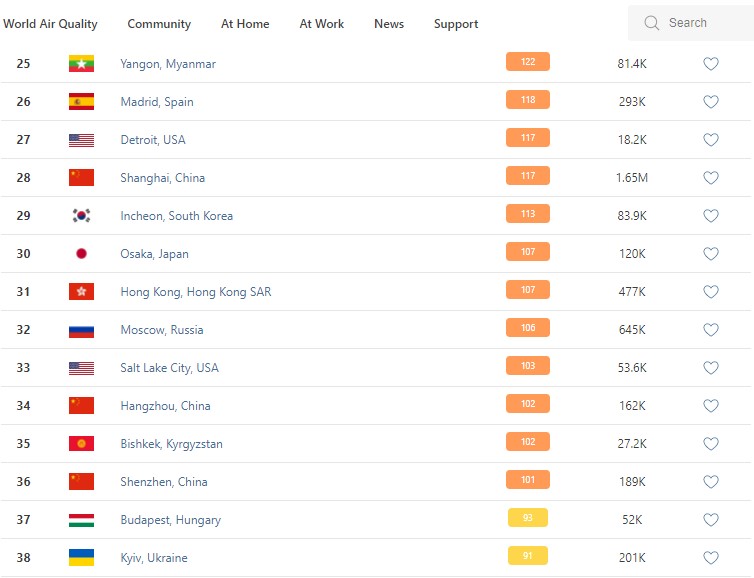
Task: Click the Hungary flag icon
Action: (81, 520)
